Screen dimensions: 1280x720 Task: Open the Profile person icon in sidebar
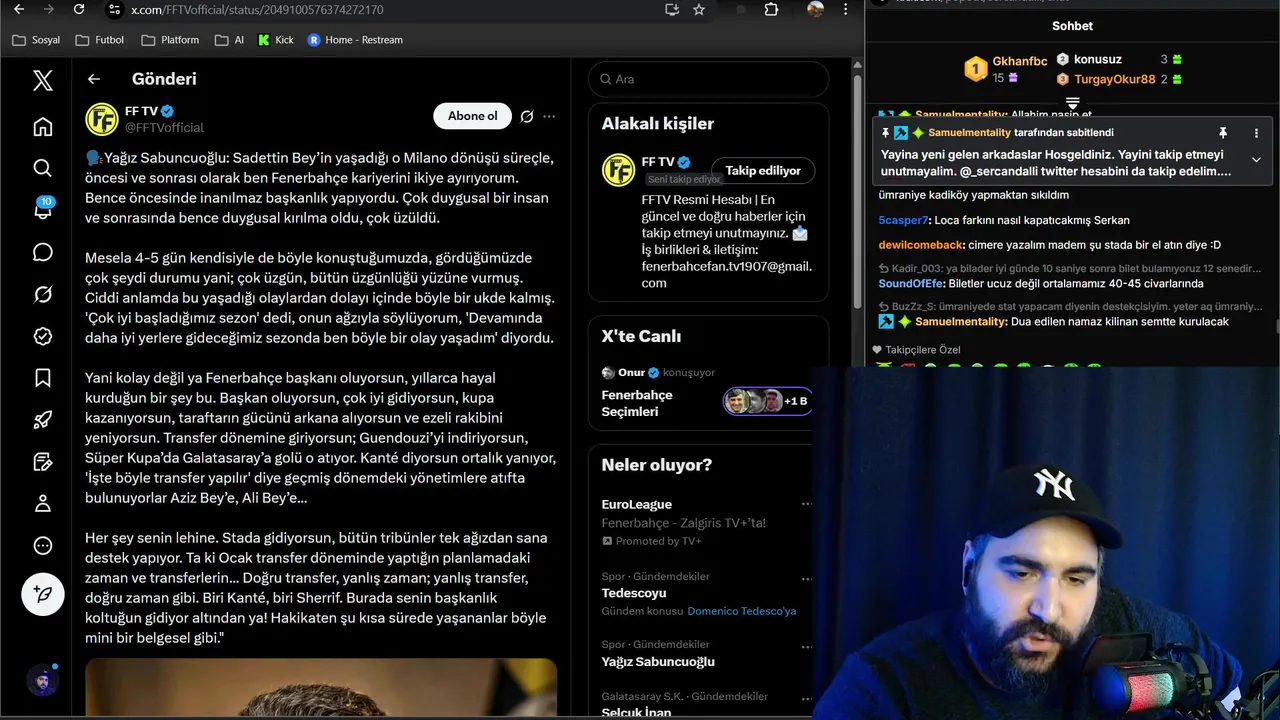pyautogui.click(x=42, y=503)
